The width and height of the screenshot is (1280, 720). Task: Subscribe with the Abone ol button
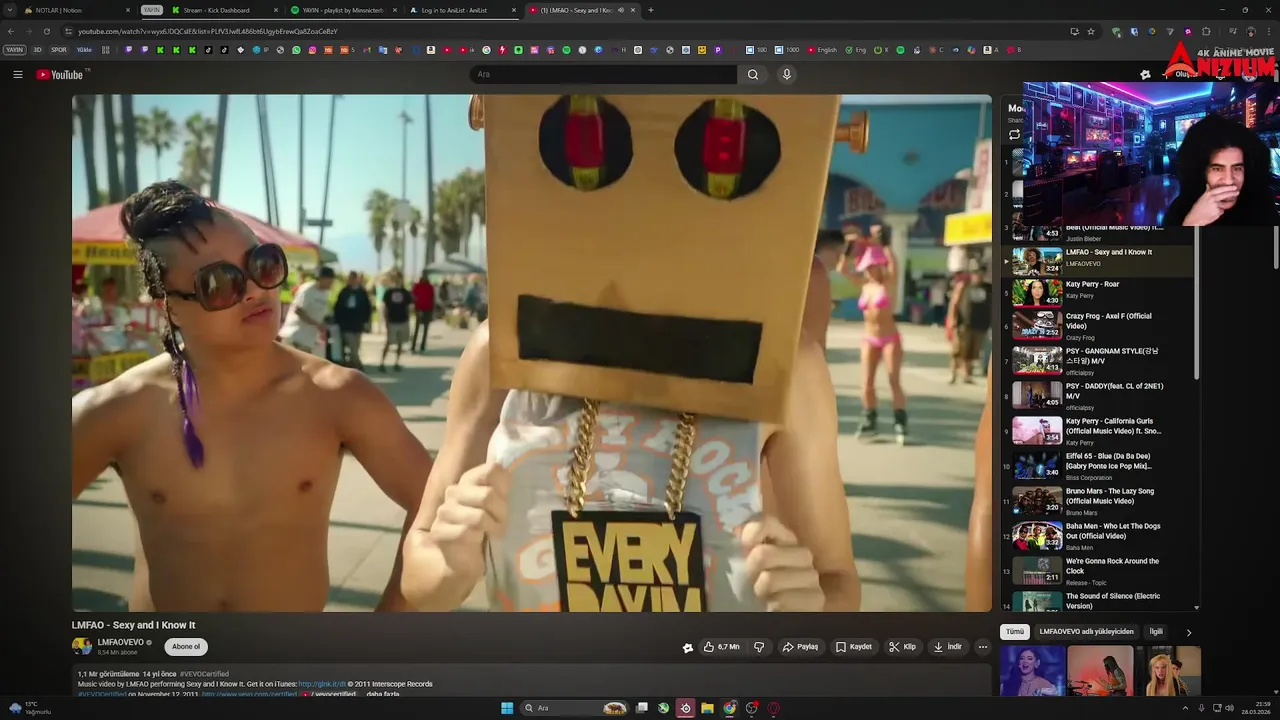pos(186,647)
